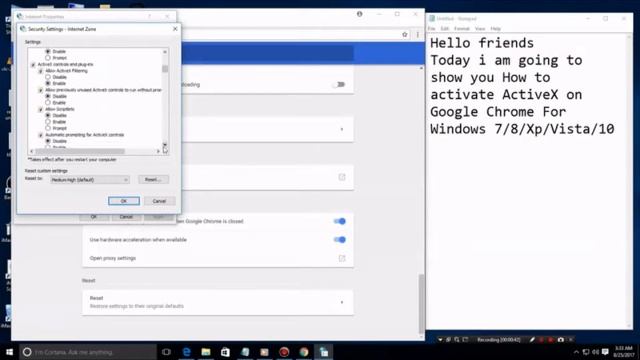Image resolution: width=640 pixels, height=360 pixels.
Task: Click the settings list scroll-up arrow
Action: [x=165, y=52]
